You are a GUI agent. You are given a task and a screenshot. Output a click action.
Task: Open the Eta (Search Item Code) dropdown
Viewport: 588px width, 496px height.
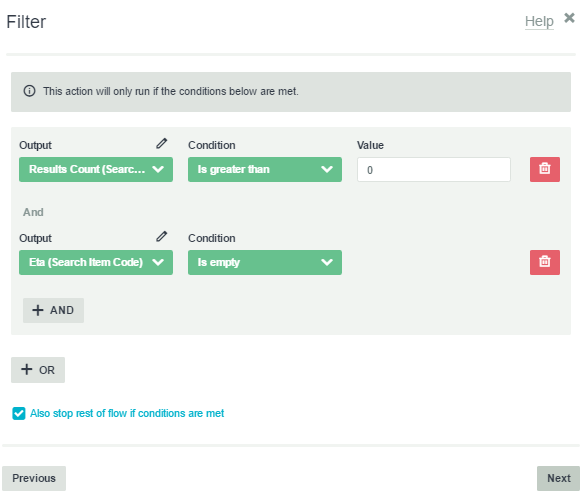(96, 262)
